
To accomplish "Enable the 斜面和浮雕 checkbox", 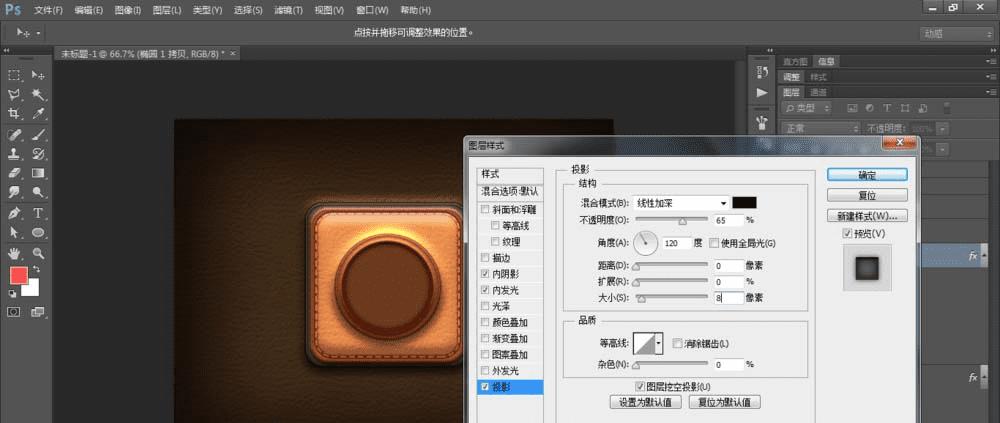I will click(x=485, y=209).
